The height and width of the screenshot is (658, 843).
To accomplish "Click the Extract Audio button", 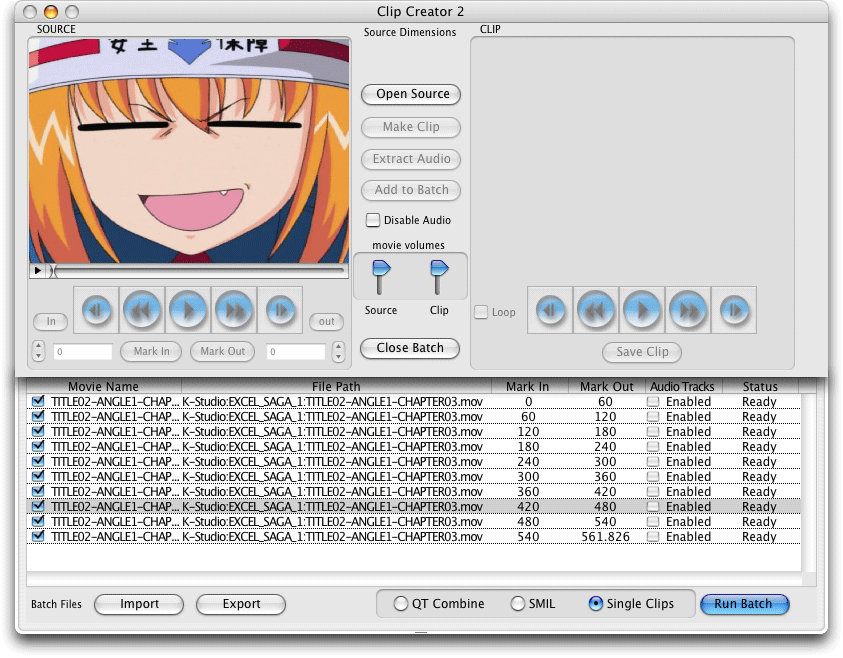I will (411, 159).
